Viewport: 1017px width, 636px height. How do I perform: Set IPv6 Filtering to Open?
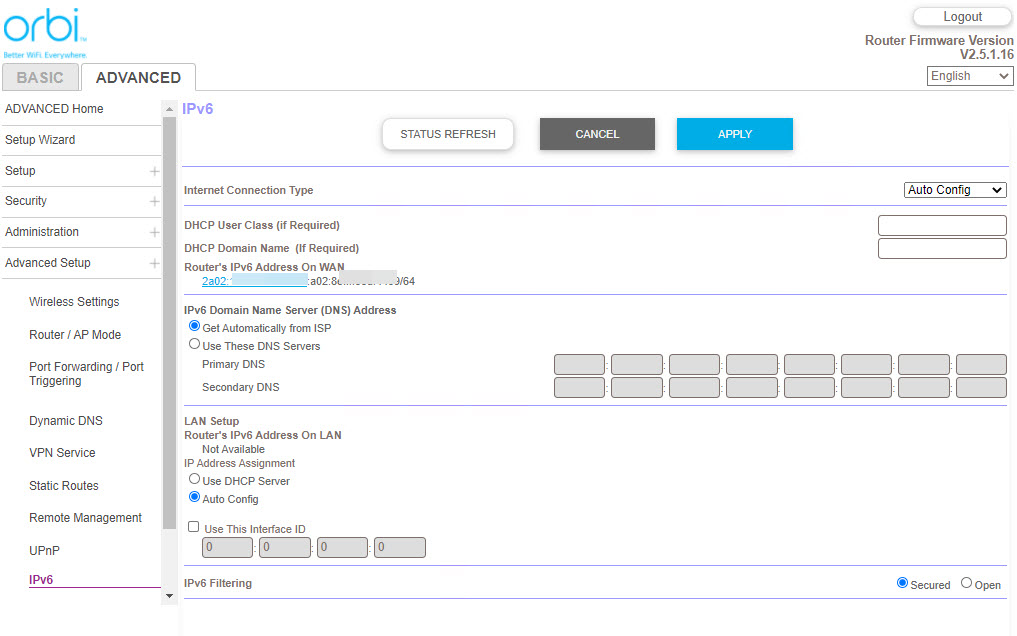(966, 583)
